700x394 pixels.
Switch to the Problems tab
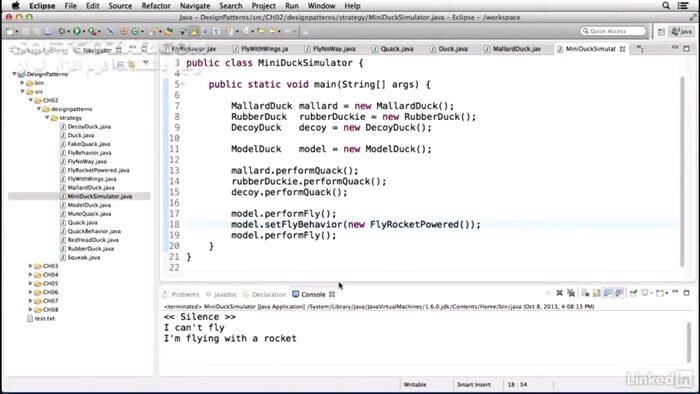tap(181, 294)
